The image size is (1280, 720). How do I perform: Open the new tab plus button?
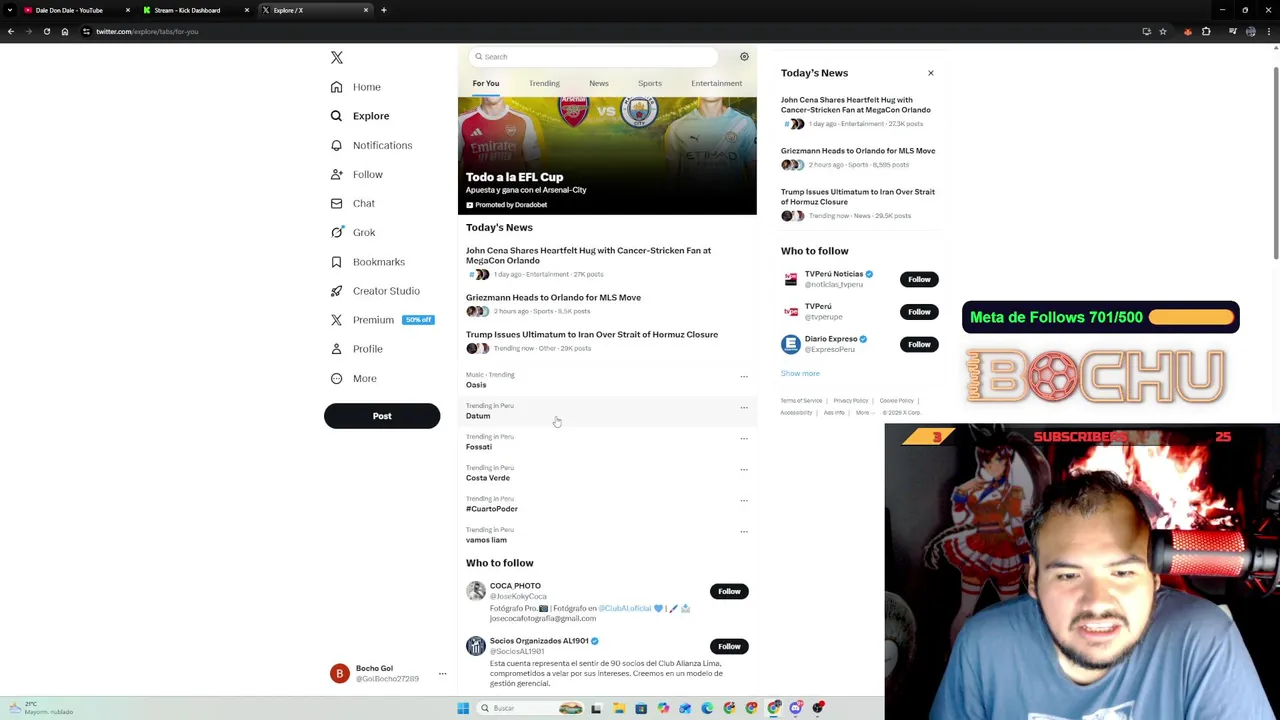383,10
